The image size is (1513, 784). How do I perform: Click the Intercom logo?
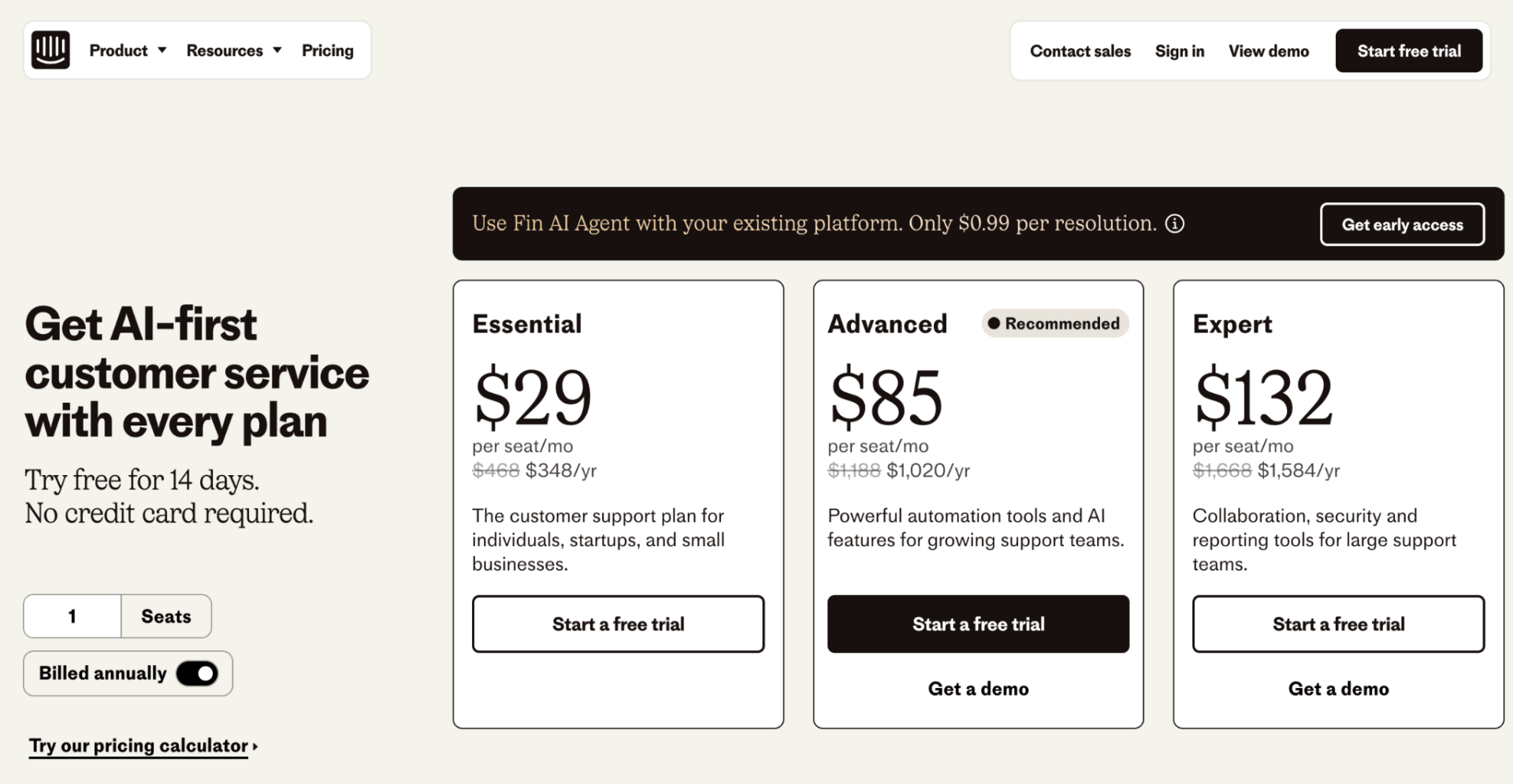coord(50,50)
